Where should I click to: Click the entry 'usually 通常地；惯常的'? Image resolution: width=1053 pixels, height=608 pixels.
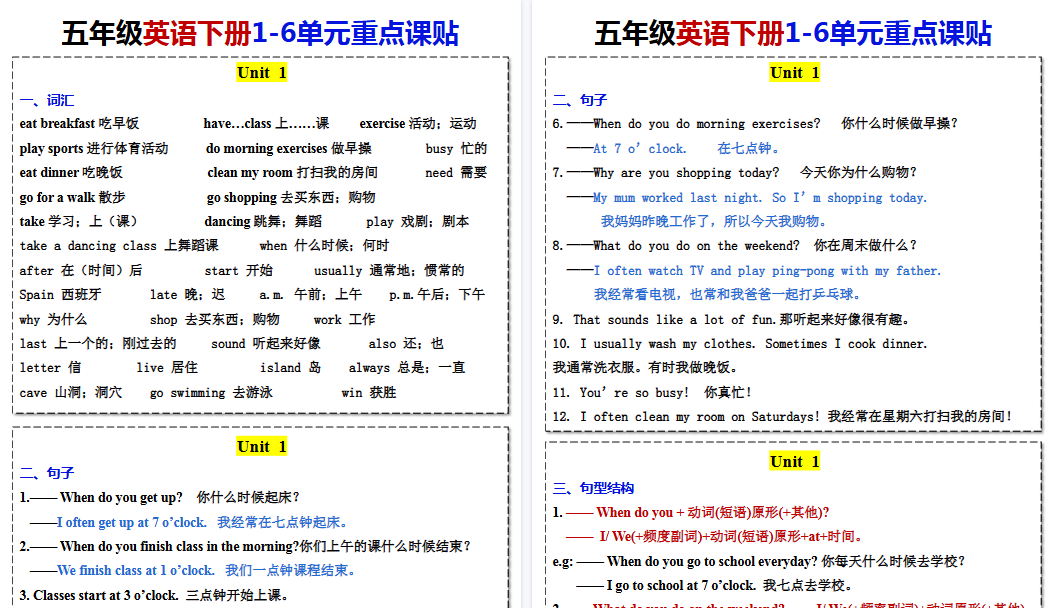click(x=389, y=271)
